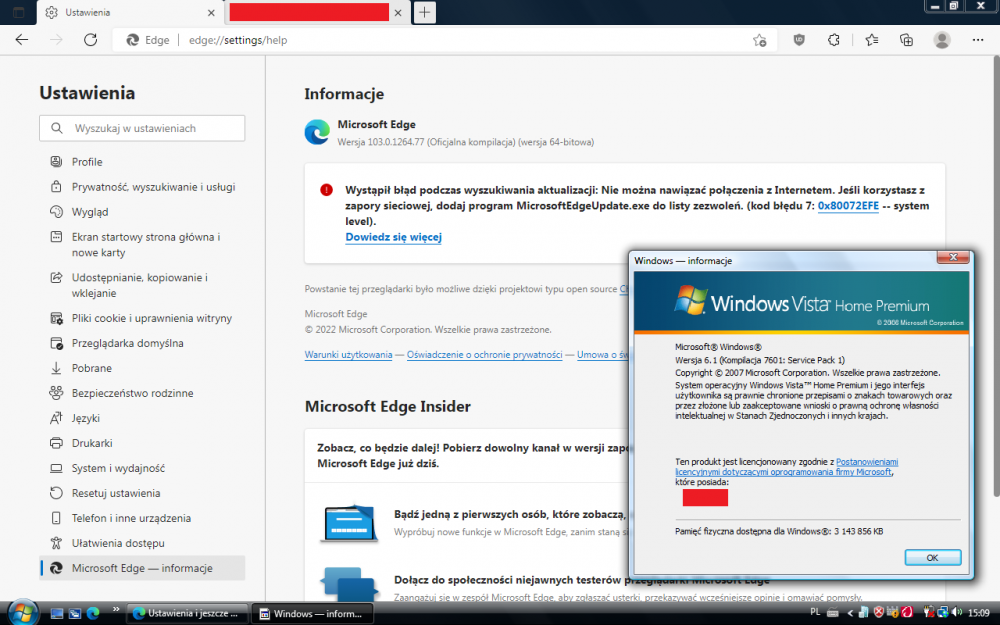This screenshot has width=1000, height=625.
Task: Click the Network tray icon
Action: (942, 612)
